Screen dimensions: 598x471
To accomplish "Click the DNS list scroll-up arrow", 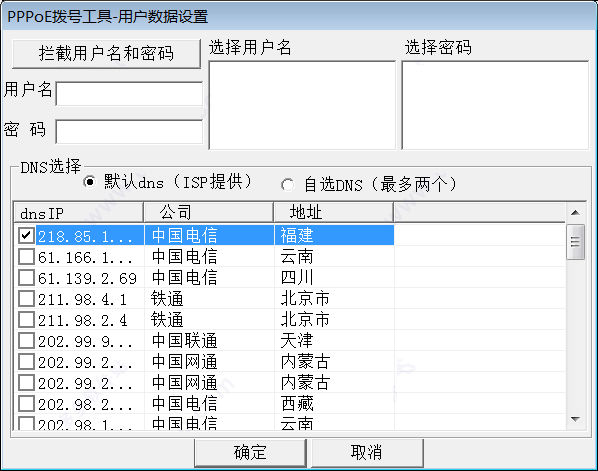I will pyautogui.click(x=575, y=213).
